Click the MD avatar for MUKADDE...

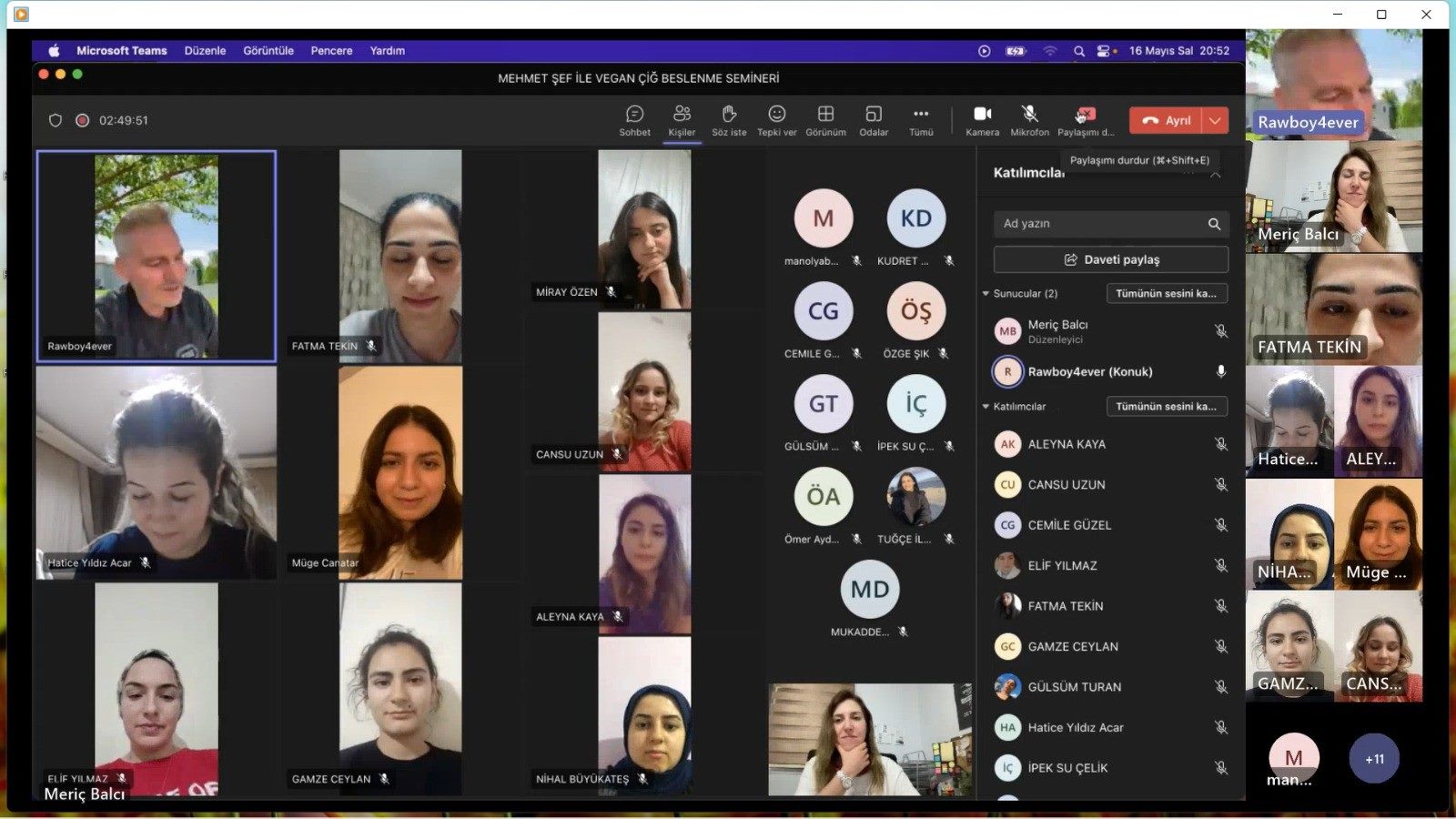pos(870,590)
